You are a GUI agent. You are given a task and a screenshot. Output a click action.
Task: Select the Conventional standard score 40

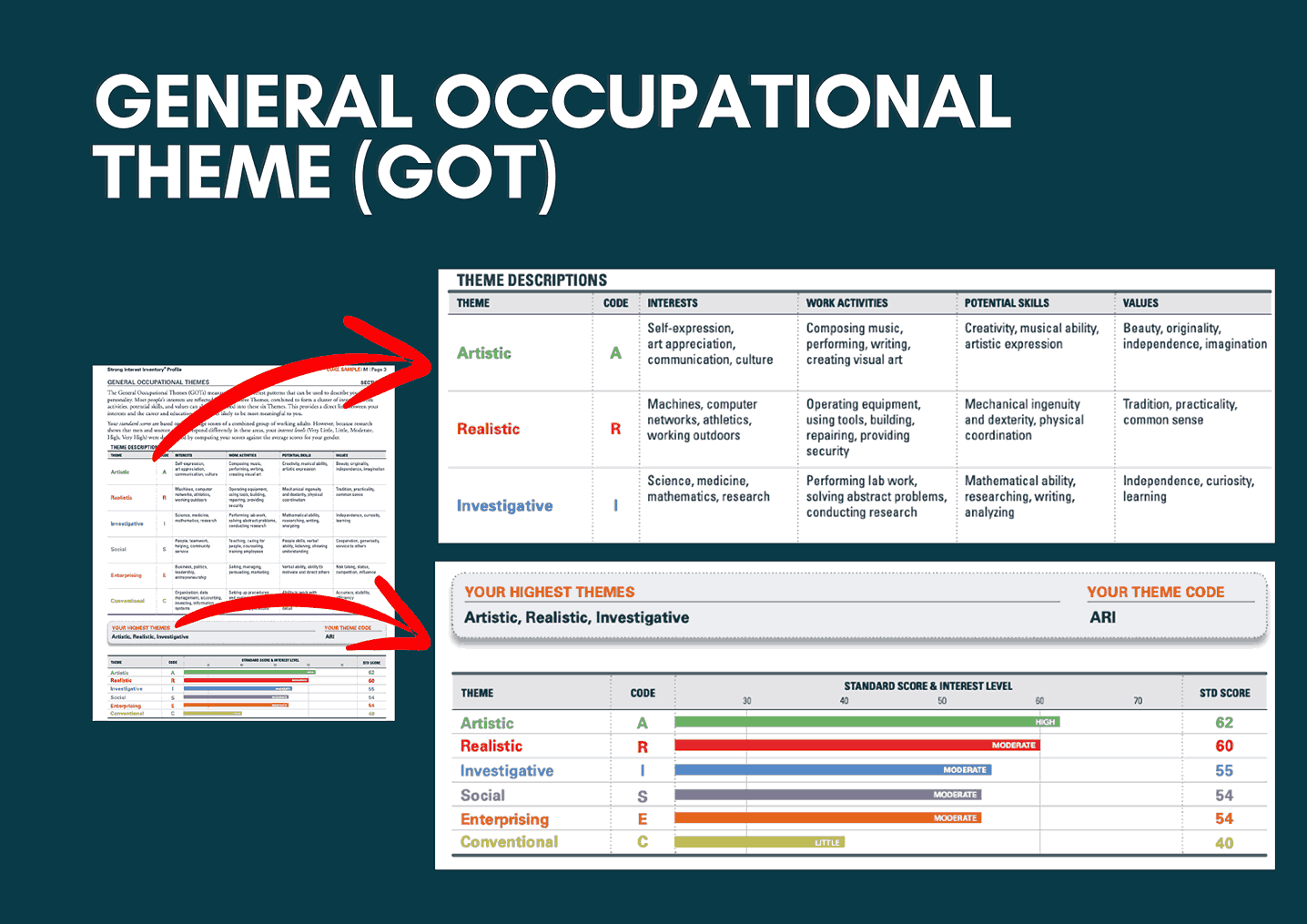1224,843
